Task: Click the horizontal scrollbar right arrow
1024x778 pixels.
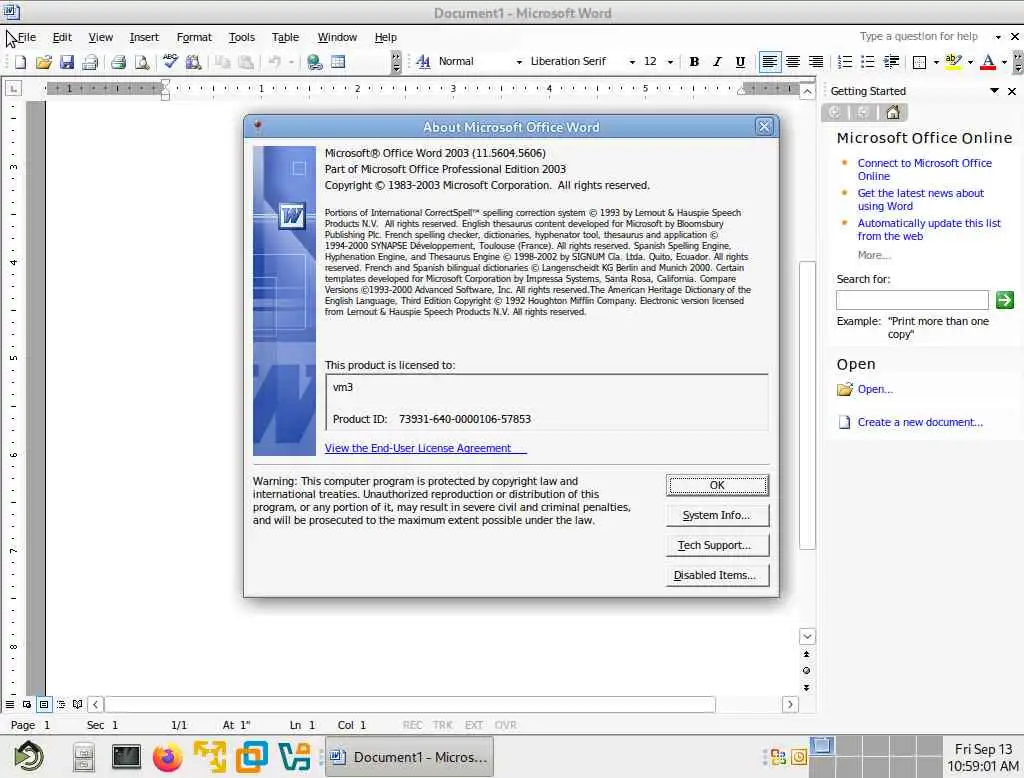Action: 790,704
